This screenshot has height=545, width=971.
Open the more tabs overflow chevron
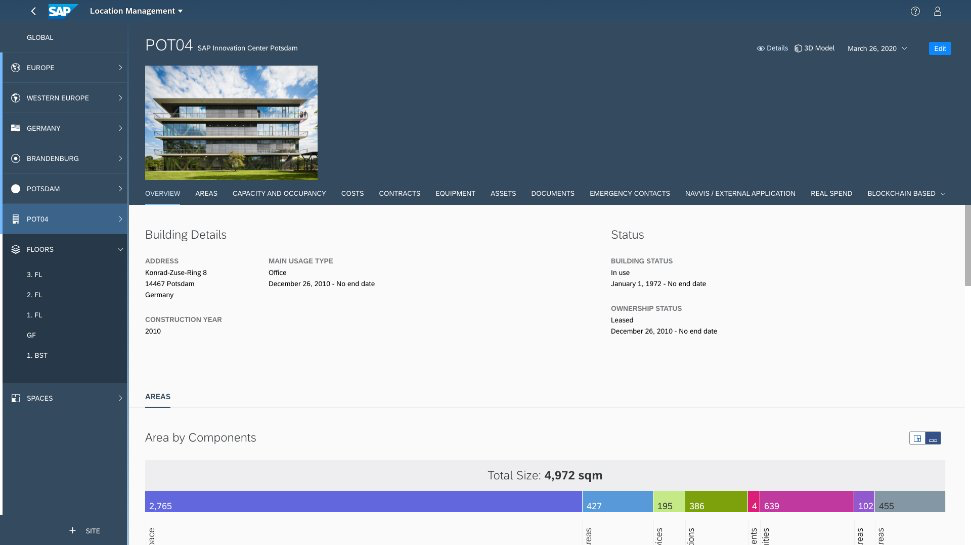pyautogui.click(x=943, y=194)
